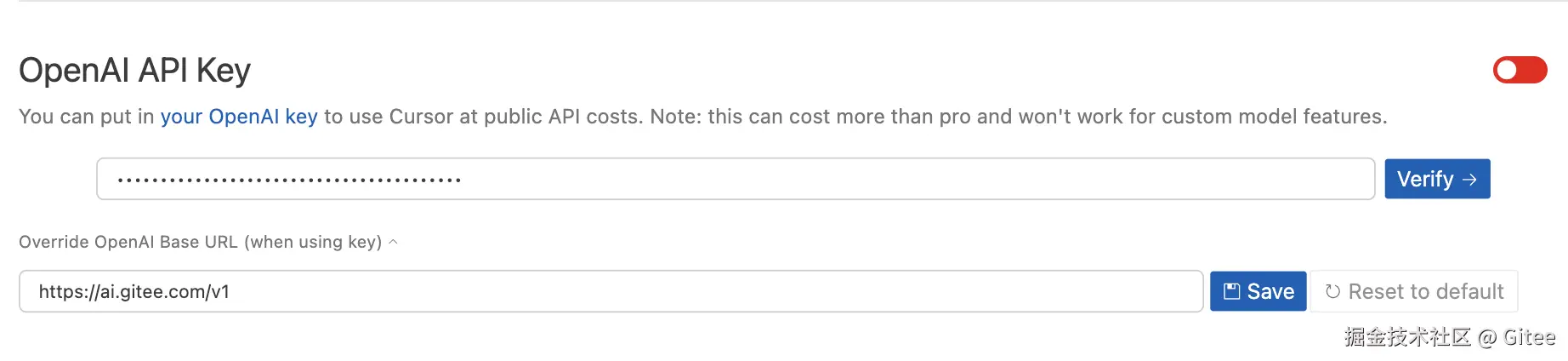Reset the base URL to default
The width and height of the screenshot is (1568, 361).
tap(1414, 291)
